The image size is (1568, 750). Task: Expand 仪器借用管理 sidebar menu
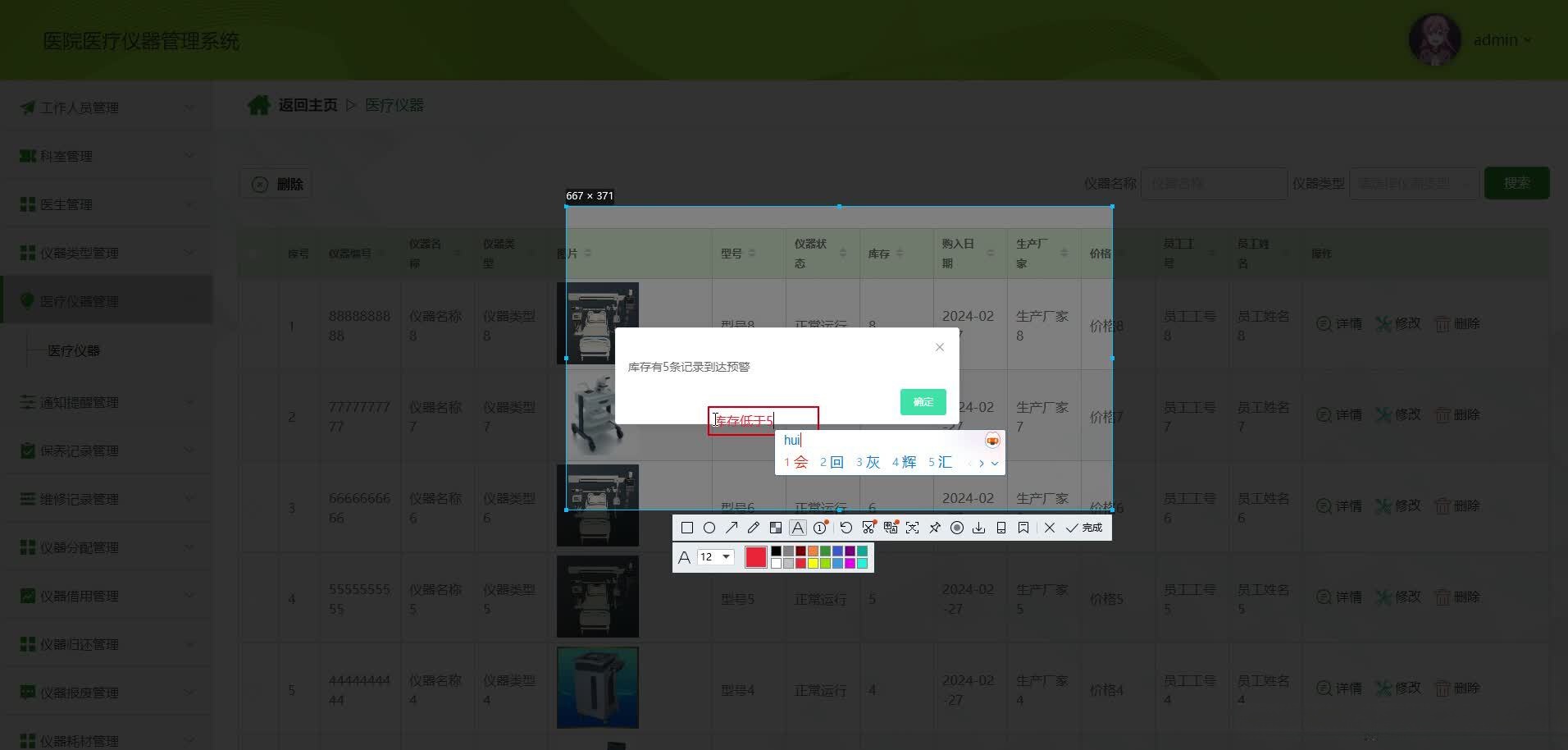pos(107,596)
